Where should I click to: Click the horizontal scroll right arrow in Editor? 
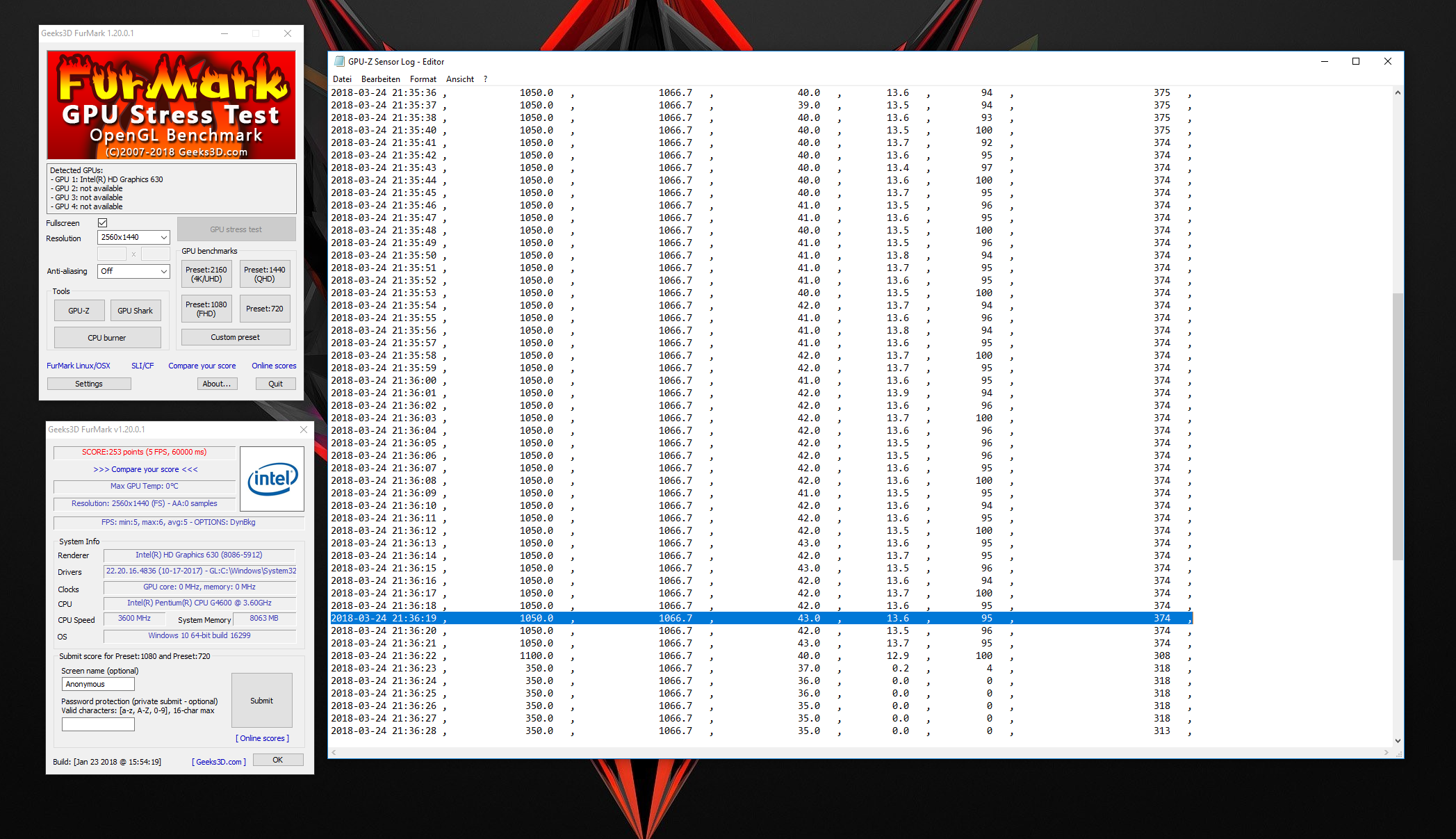coord(1386,752)
